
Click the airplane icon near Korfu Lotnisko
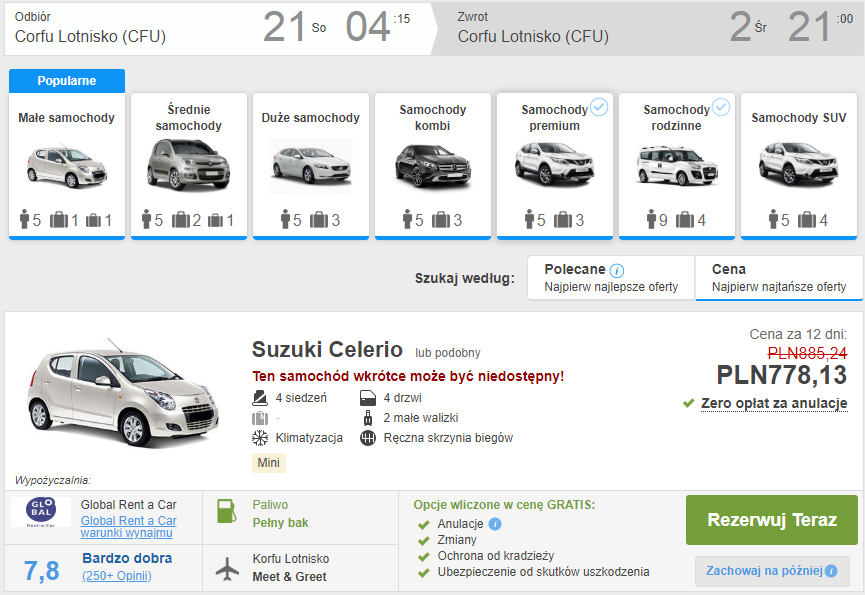pyautogui.click(x=228, y=567)
